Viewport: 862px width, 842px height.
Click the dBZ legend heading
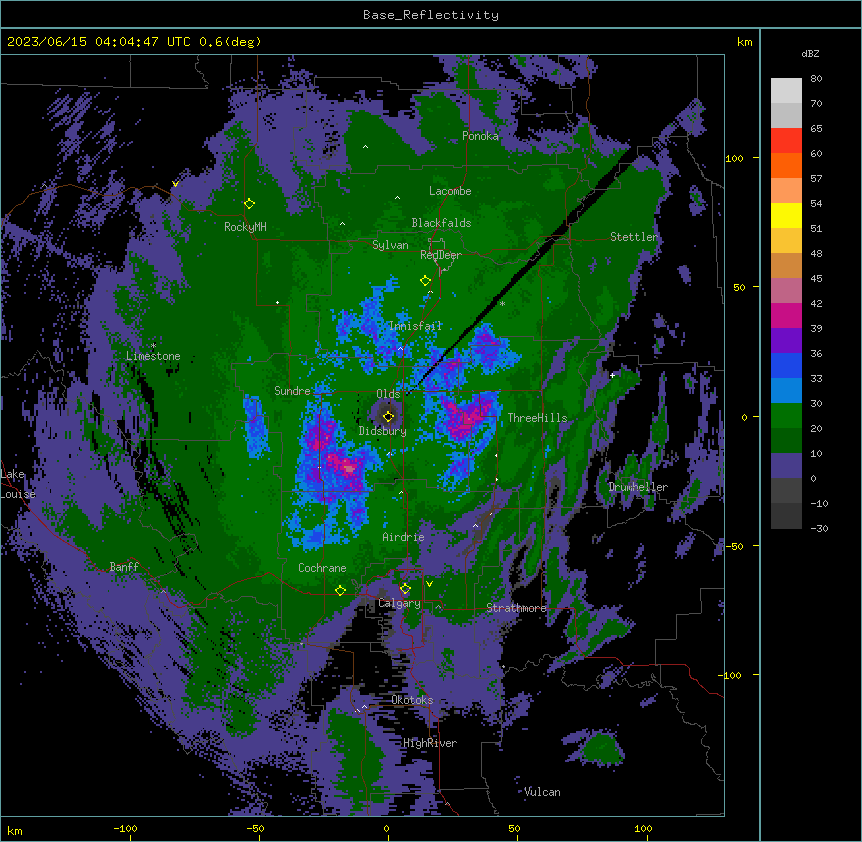click(810, 54)
